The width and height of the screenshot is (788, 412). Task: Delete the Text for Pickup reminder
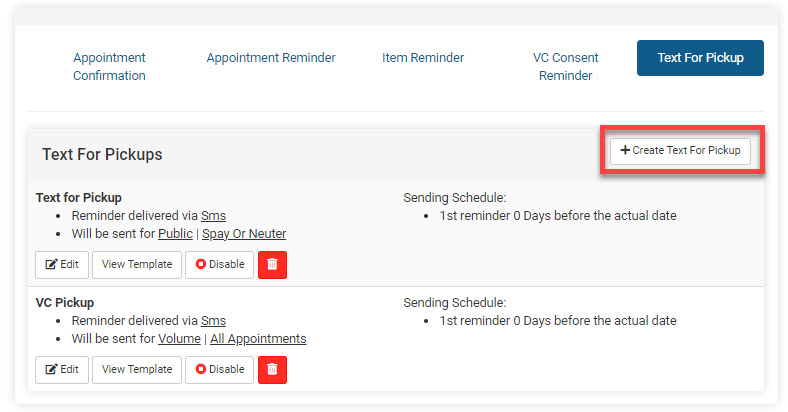coord(272,265)
